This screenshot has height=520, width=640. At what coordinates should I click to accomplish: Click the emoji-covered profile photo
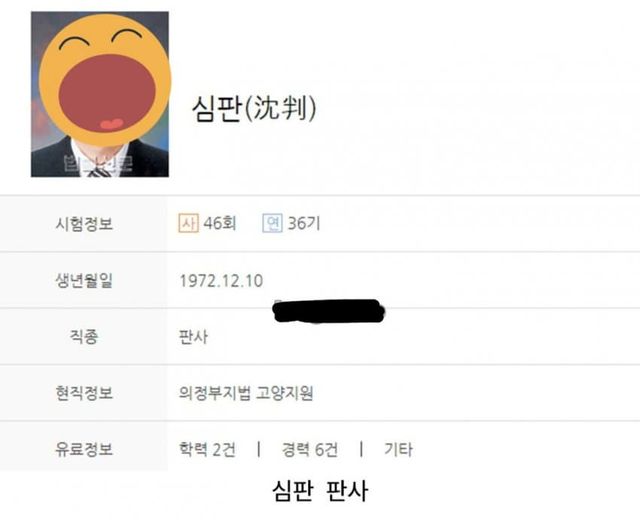point(100,94)
